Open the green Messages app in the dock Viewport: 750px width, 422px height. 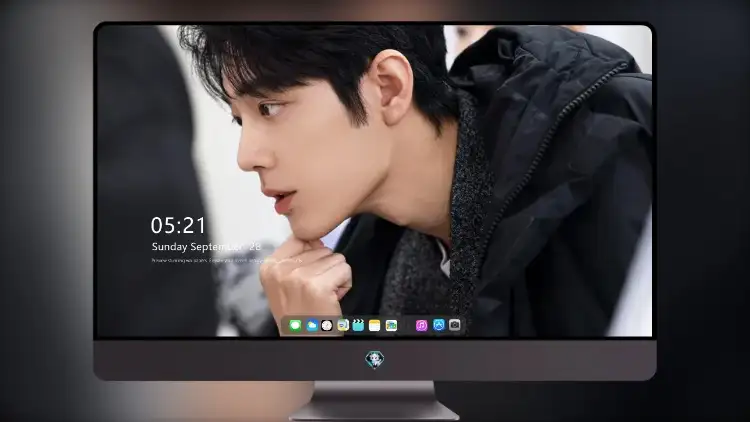click(x=295, y=325)
